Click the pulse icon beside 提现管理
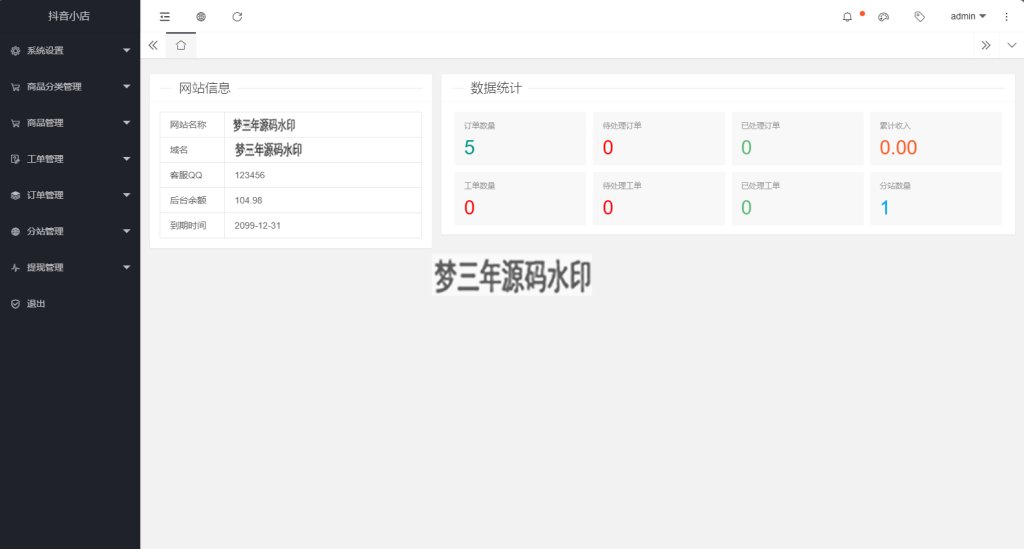 tap(16, 268)
